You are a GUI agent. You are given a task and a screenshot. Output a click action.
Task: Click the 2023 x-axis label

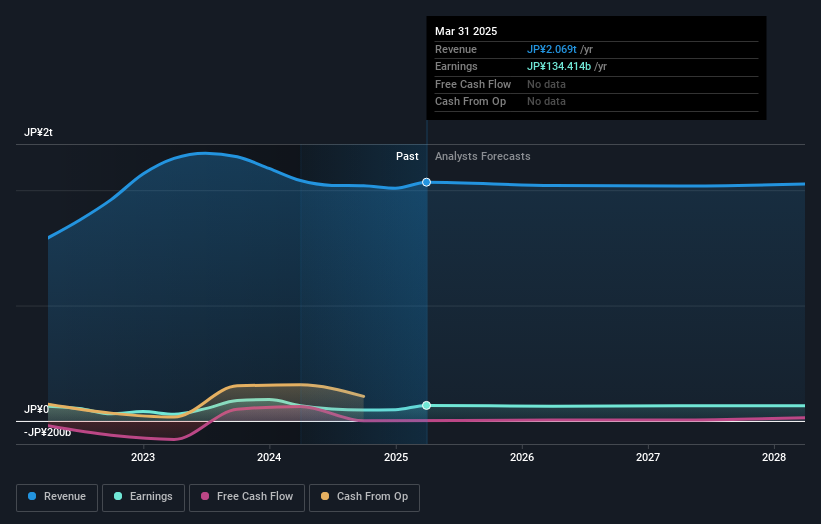(143, 458)
